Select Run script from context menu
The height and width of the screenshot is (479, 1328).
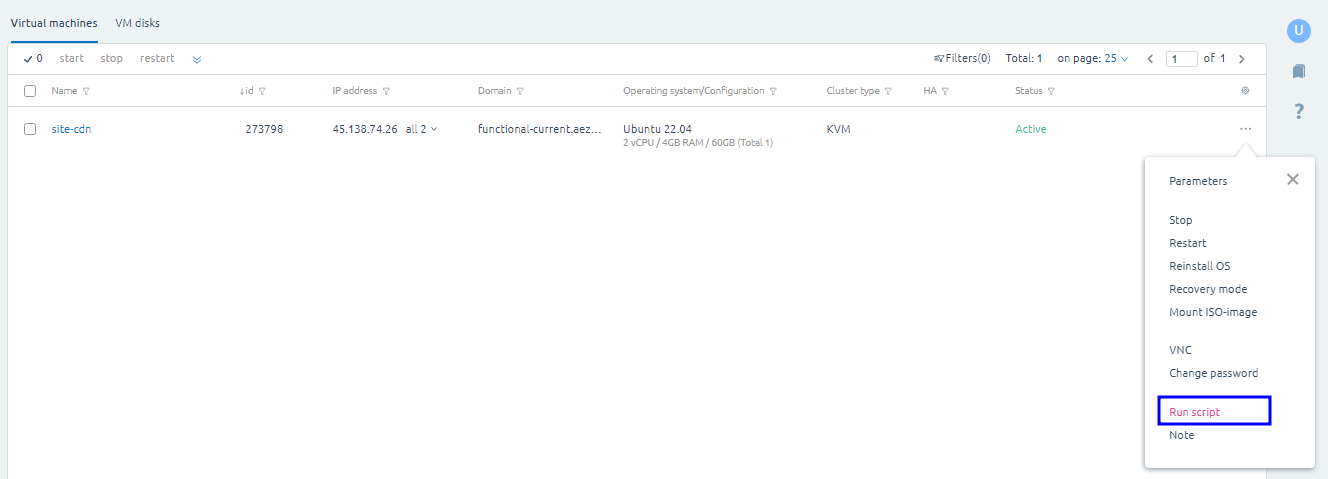click(1194, 412)
